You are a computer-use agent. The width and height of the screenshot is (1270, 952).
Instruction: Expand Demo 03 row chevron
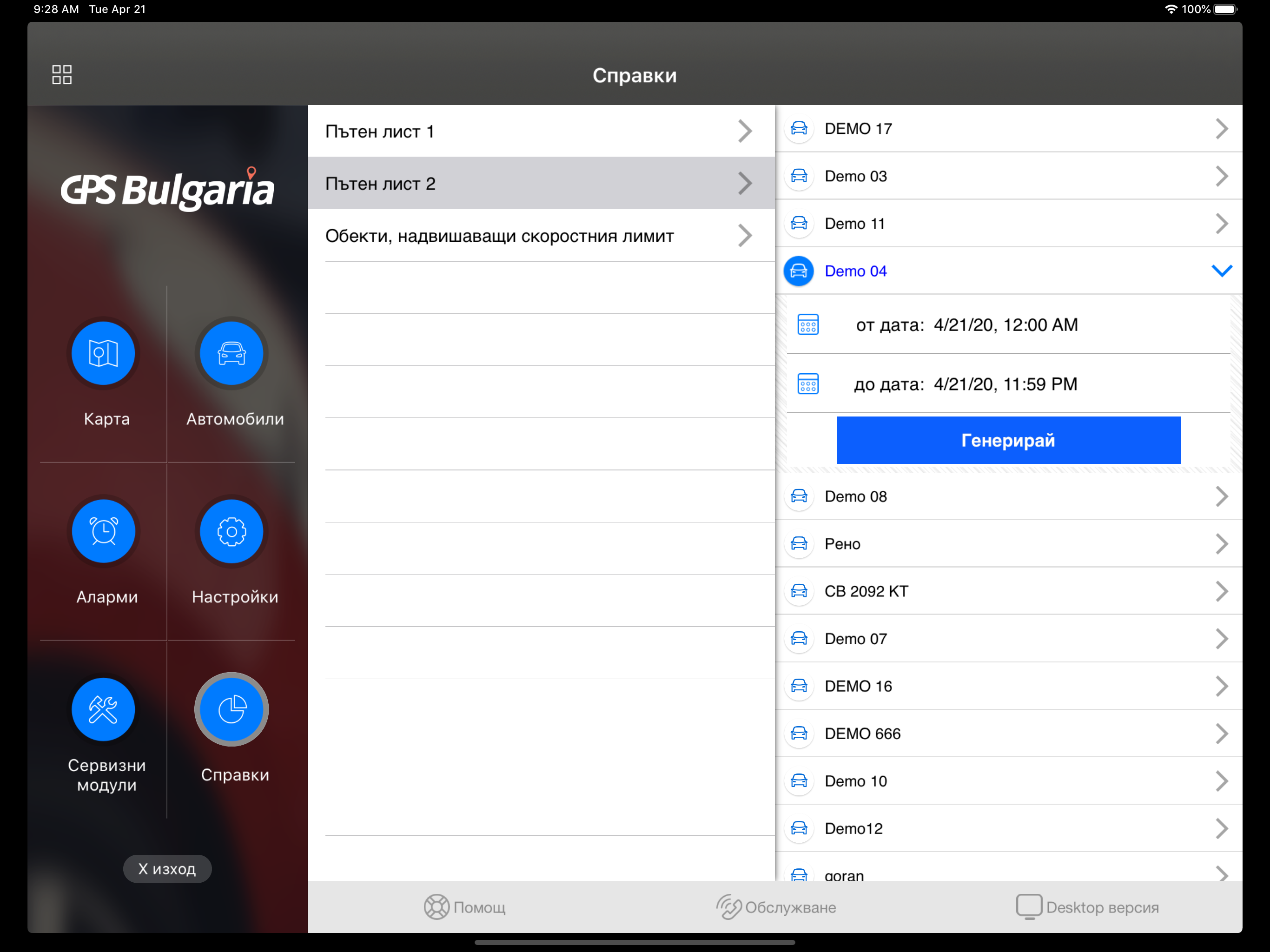pyautogui.click(x=1222, y=176)
